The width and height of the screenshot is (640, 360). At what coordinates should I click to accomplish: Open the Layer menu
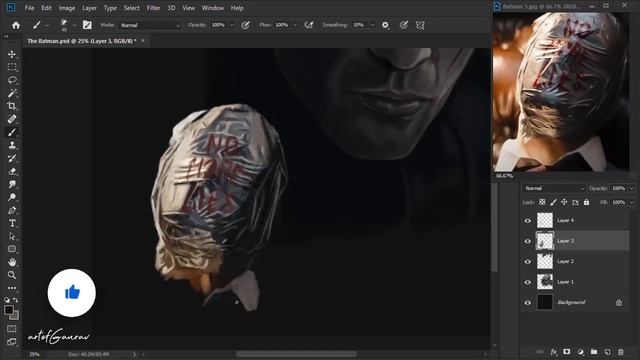[89, 8]
